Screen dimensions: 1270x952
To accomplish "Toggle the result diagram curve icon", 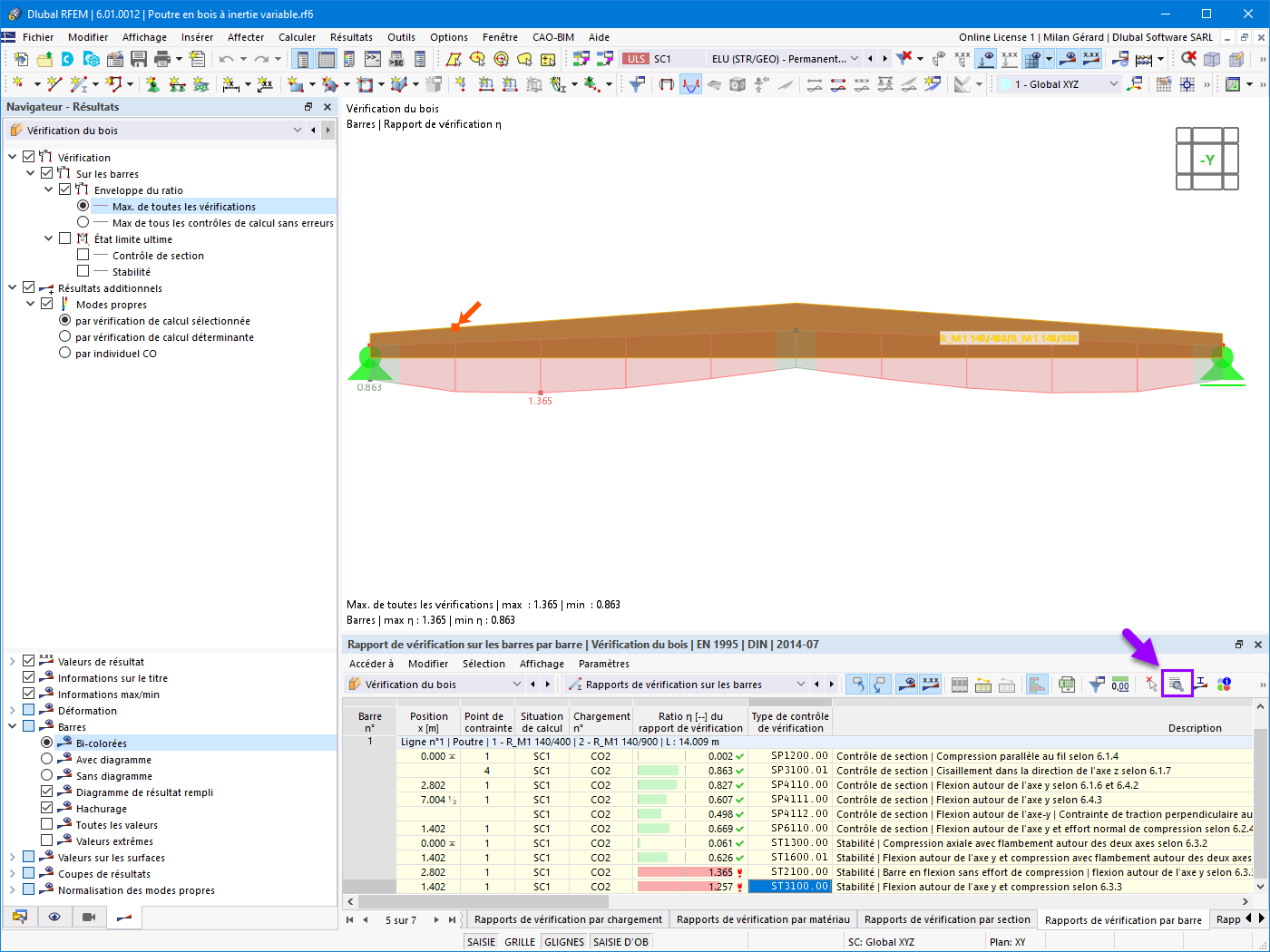I will tap(691, 84).
